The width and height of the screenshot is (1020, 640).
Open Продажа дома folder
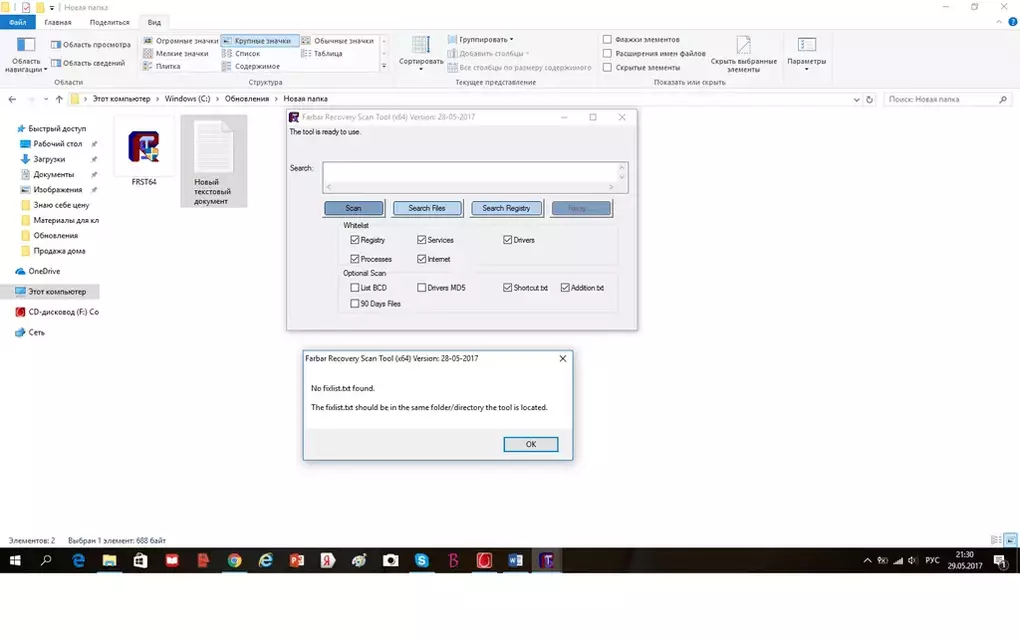pos(59,251)
